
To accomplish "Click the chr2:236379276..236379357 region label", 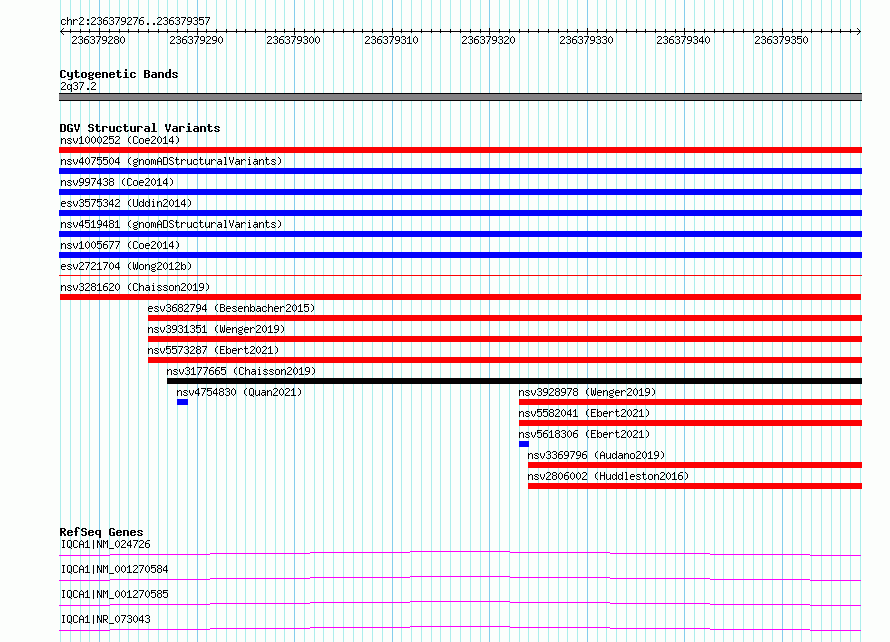I will [x=135, y=22].
